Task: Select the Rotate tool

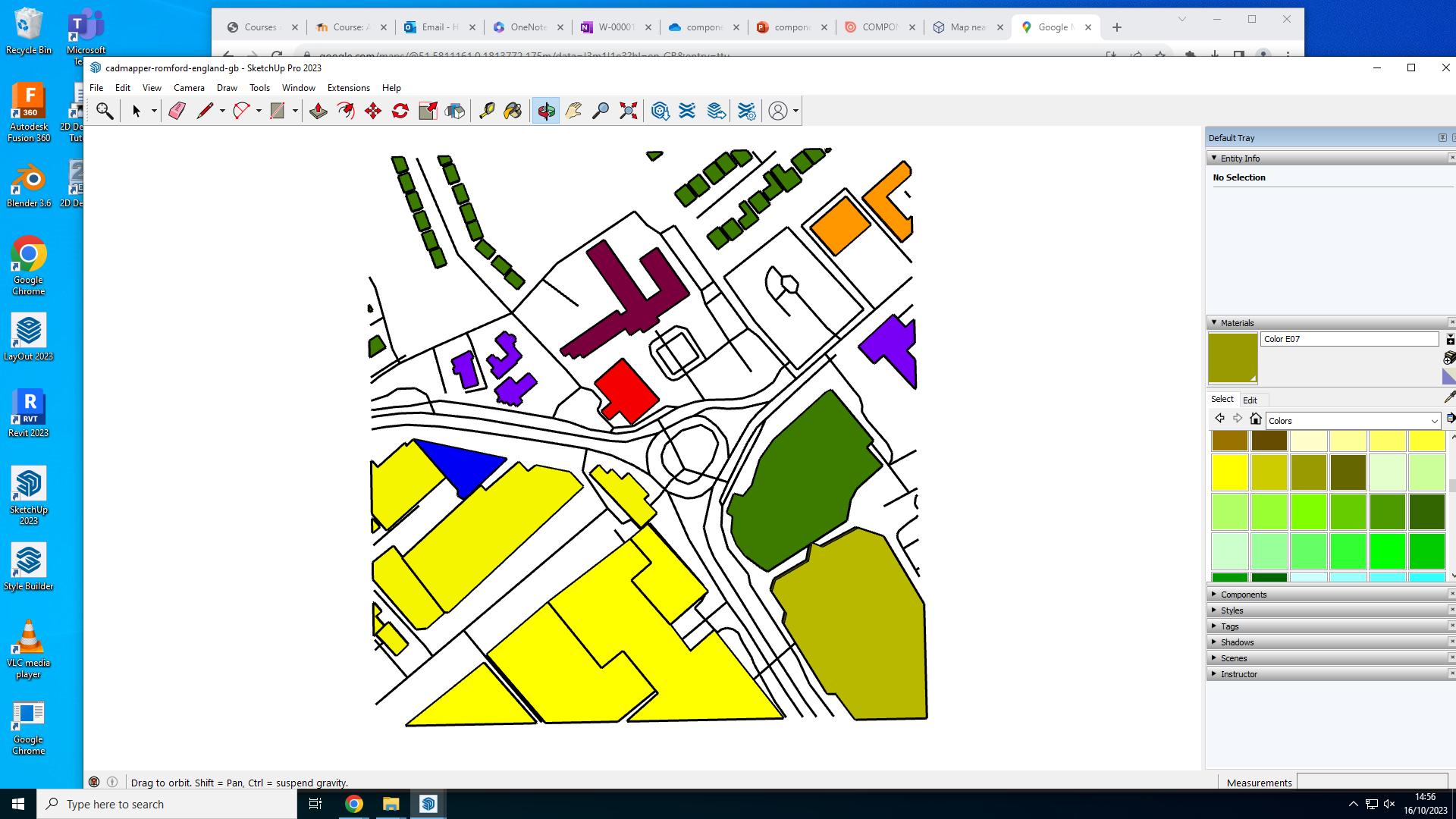Action: pos(400,111)
